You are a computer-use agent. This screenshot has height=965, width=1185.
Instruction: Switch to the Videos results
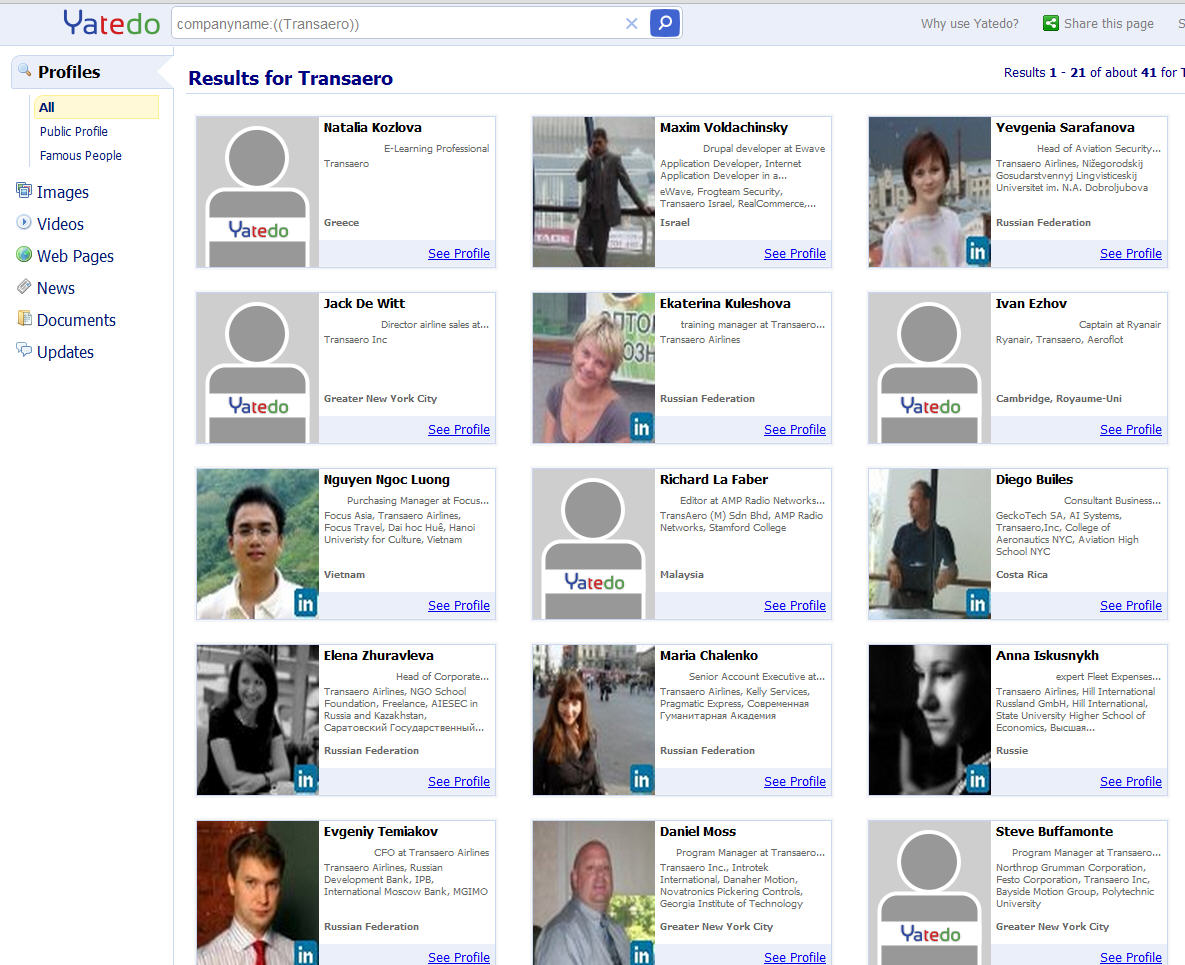point(60,224)
